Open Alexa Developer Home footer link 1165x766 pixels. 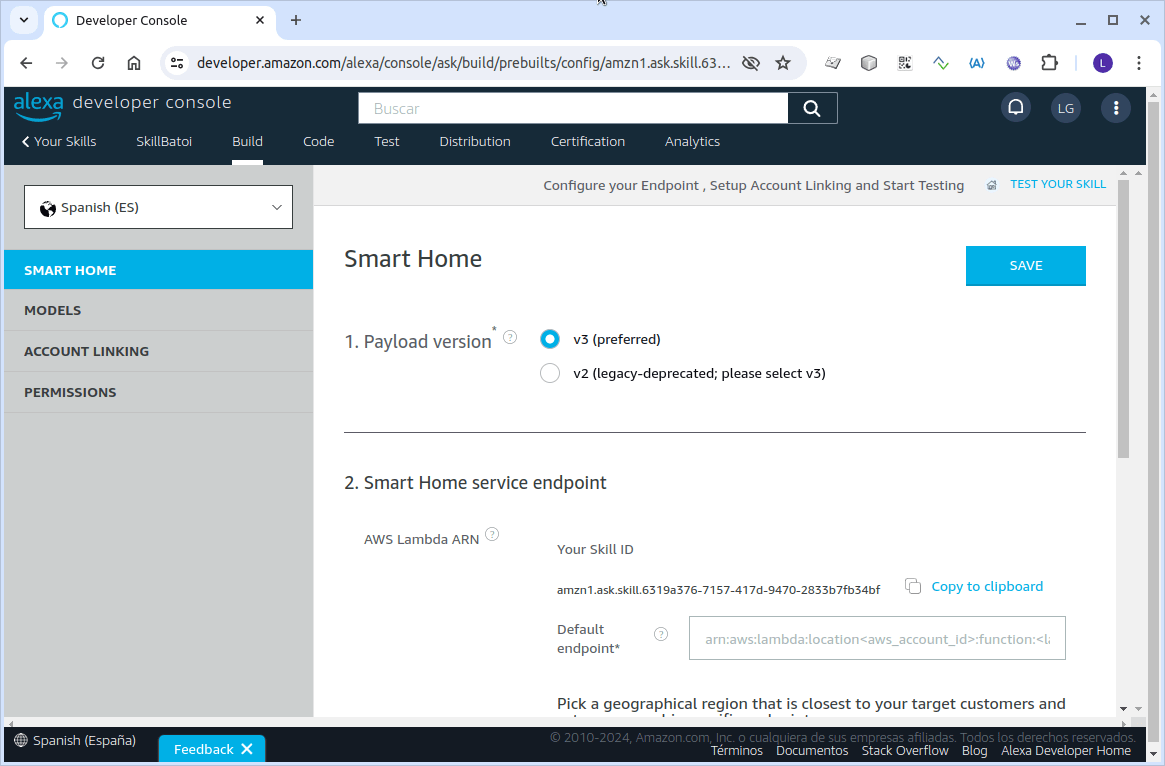tap(1065, 750)
